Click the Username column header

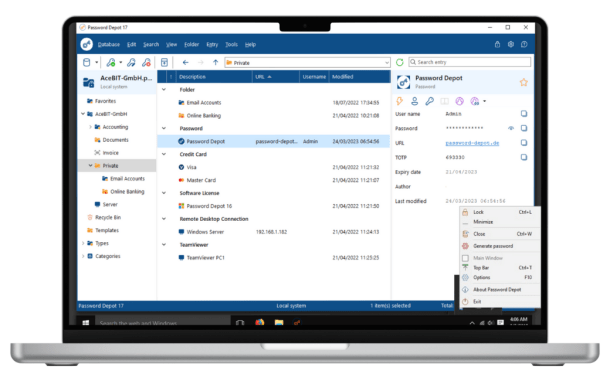314,77
